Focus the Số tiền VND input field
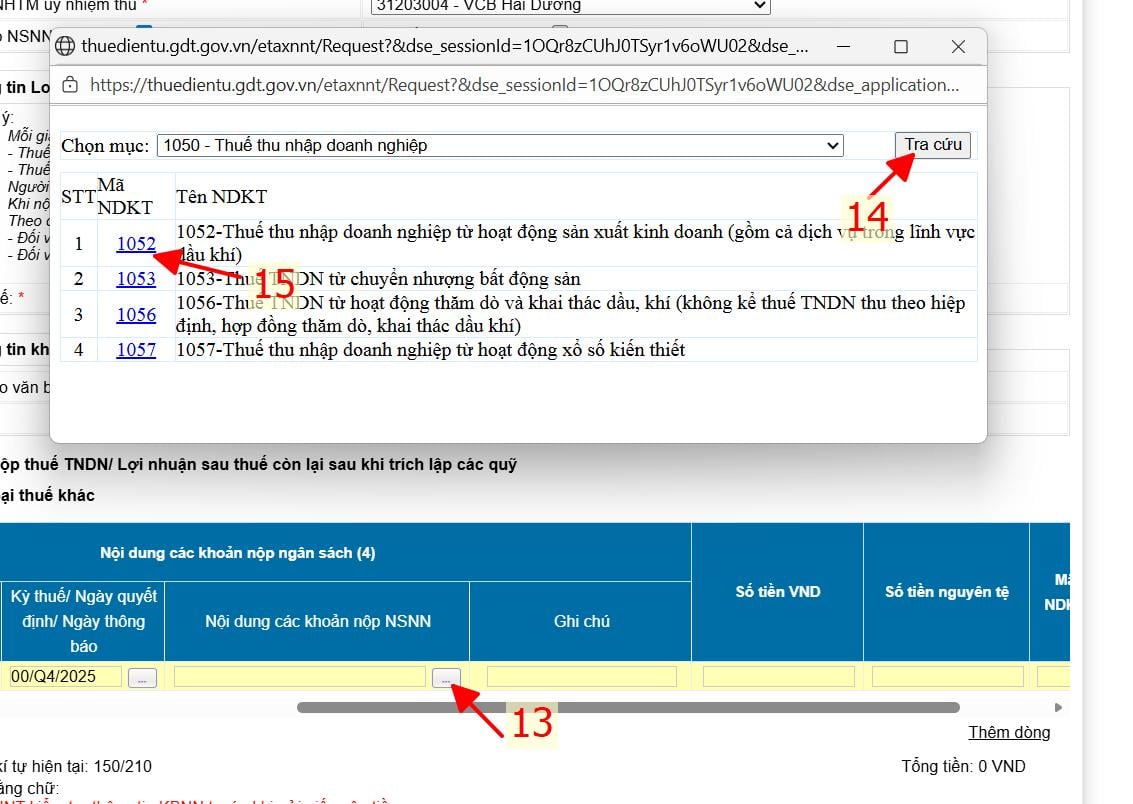The width and height of the screenshot is (1133, 804). [x=778, y=677]
